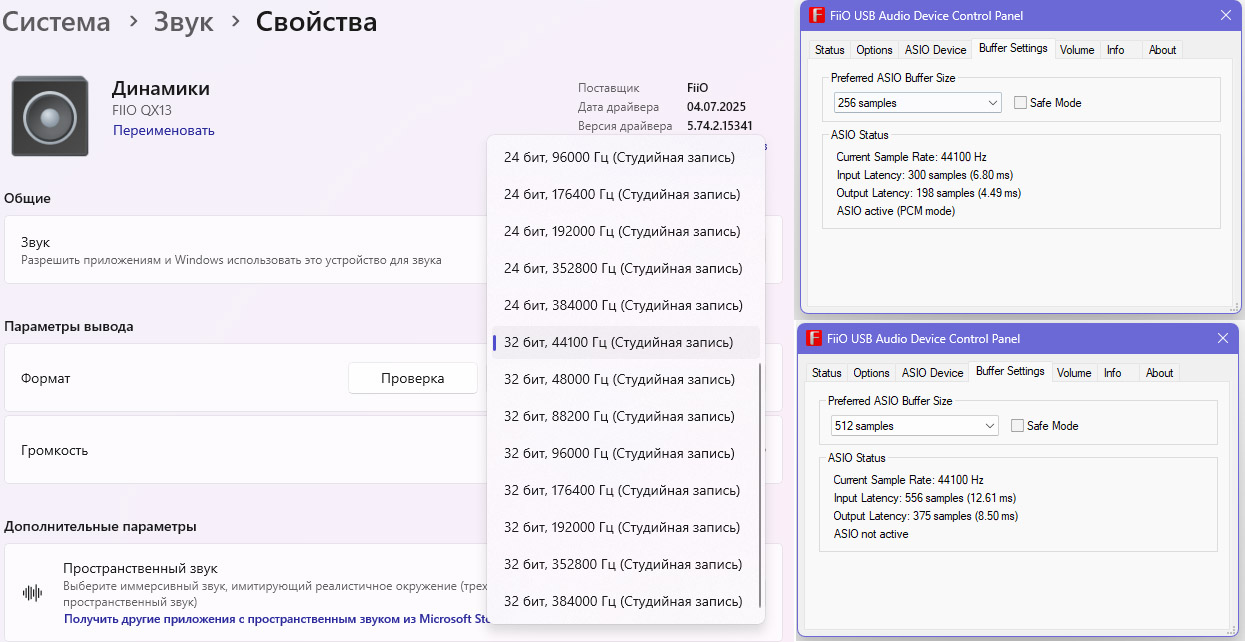This screenshot has width=1245, height=642.
Task: Select 32 бит, 48000 Гц format
Action: [625, 379]
